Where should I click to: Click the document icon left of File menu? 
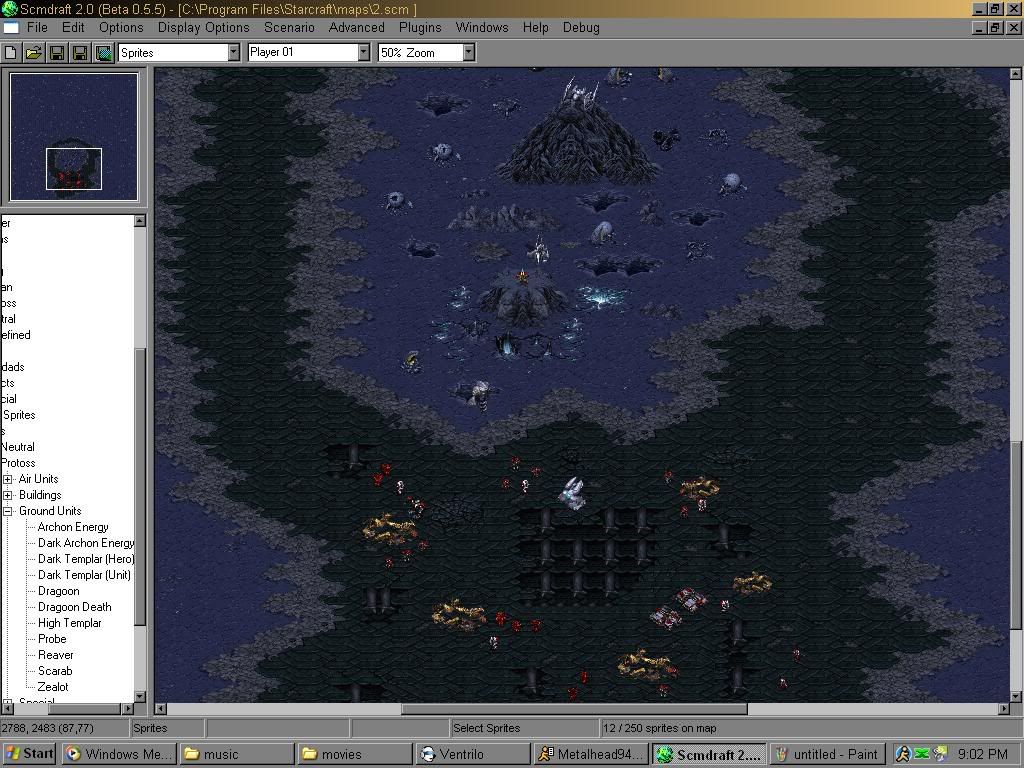[10, 27]
